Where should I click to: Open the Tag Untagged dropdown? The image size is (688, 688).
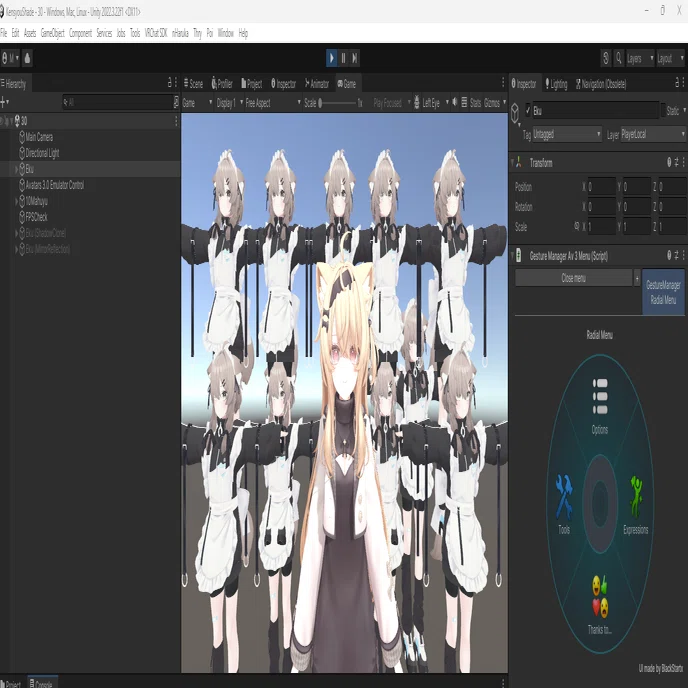(567, 134)
